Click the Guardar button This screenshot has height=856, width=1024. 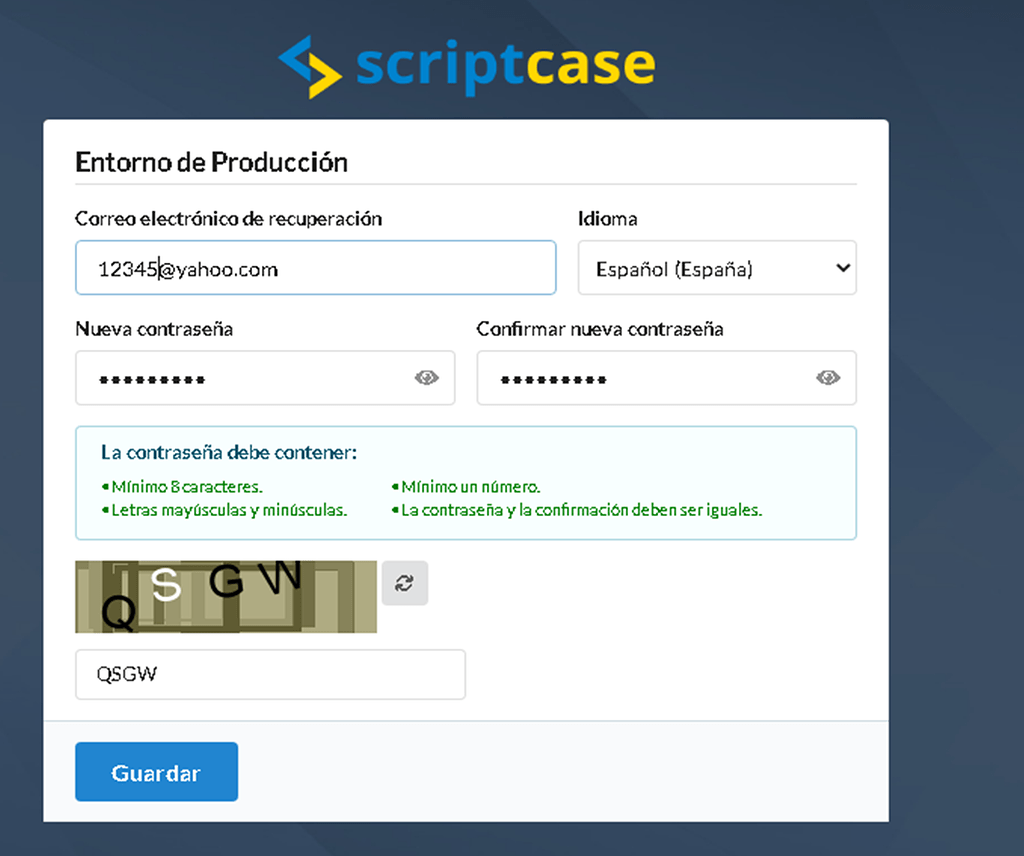[156, 771]
